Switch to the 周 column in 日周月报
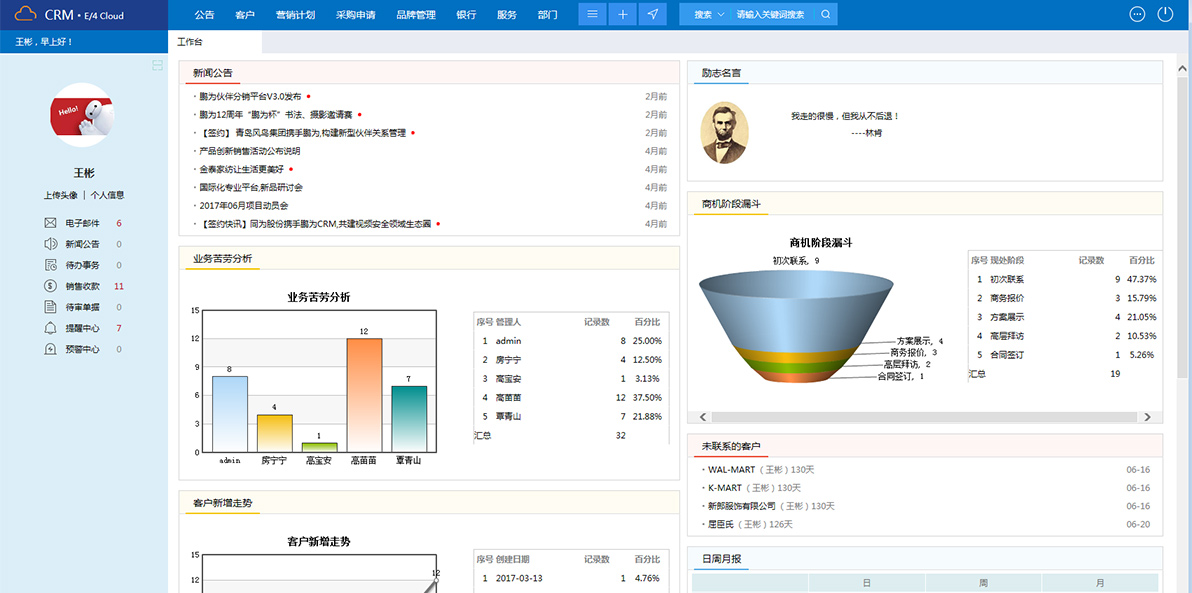 [983, 581]
